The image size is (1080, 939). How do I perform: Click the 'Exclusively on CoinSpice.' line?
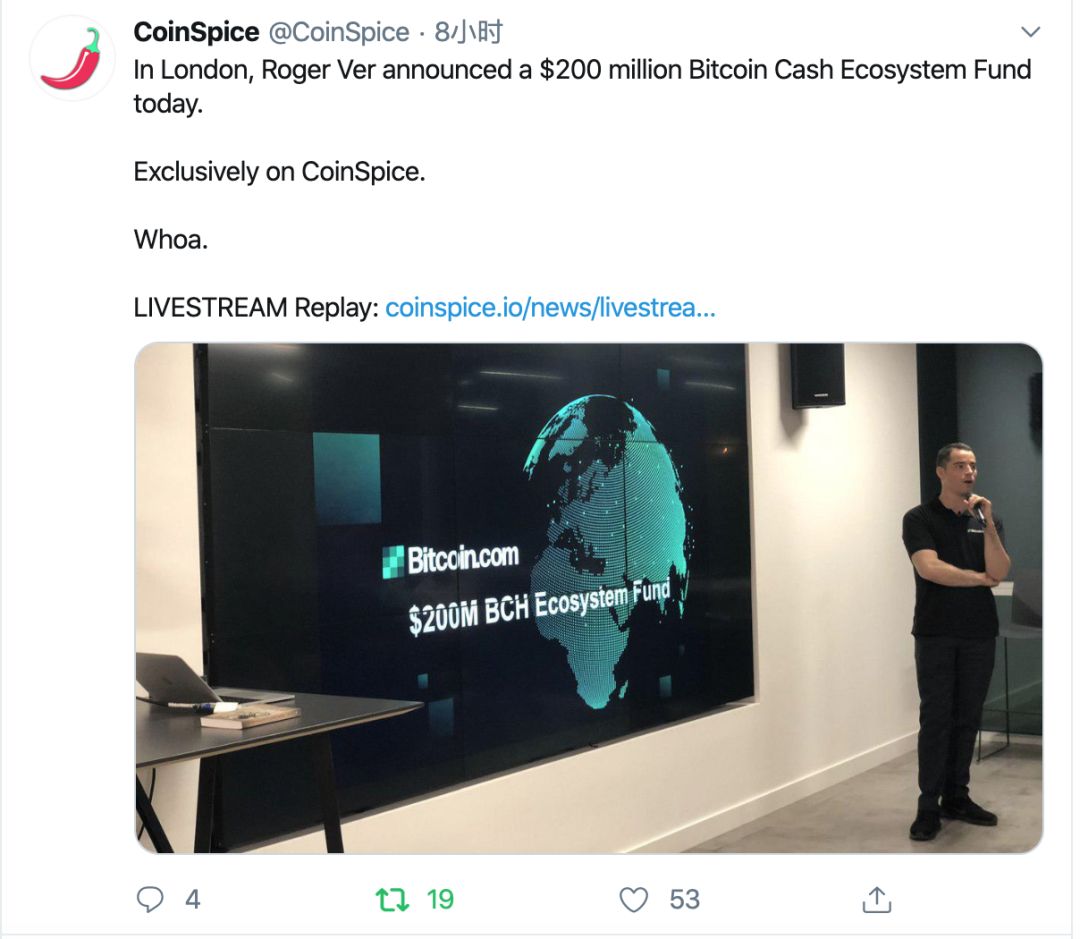coord(279,172)
